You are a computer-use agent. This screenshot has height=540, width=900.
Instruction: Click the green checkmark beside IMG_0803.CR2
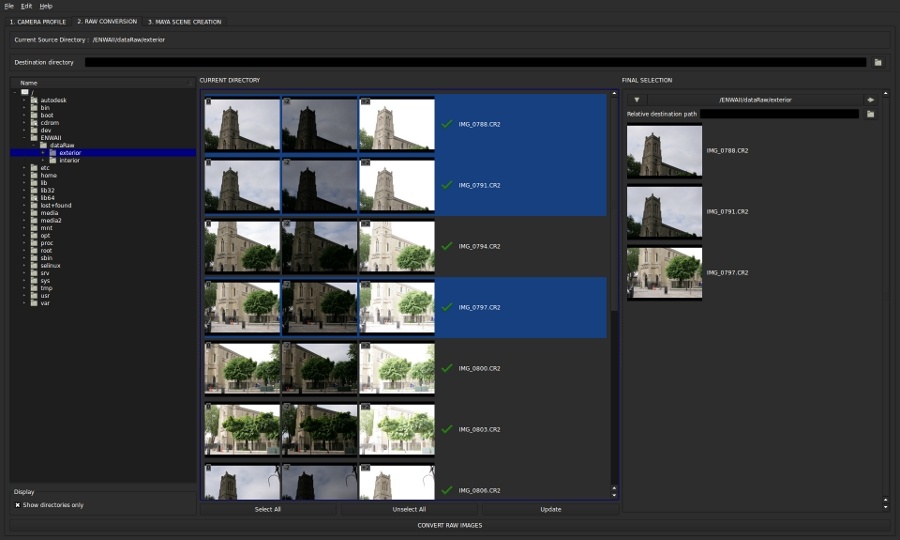pyautogui.click(x=447, y=429)
